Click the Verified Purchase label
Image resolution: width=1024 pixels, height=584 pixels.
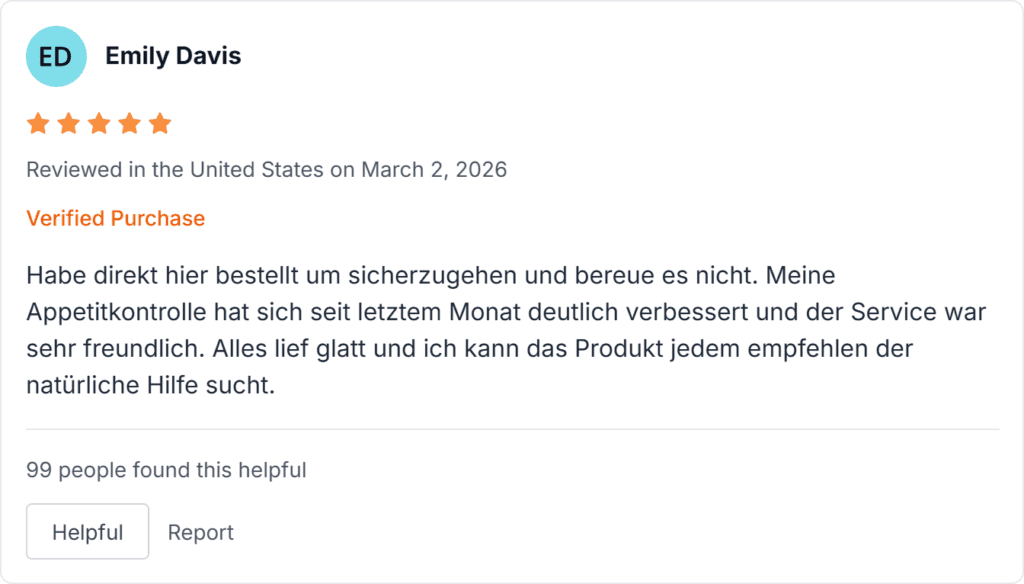coord(115,218)
